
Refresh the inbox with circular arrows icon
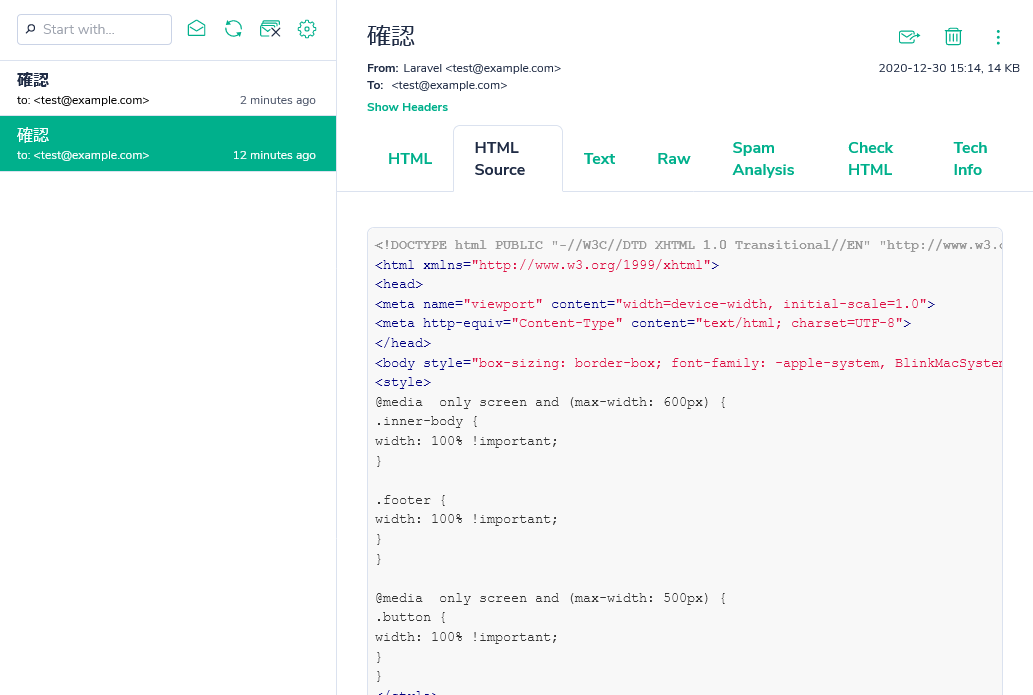pos(233,28)
